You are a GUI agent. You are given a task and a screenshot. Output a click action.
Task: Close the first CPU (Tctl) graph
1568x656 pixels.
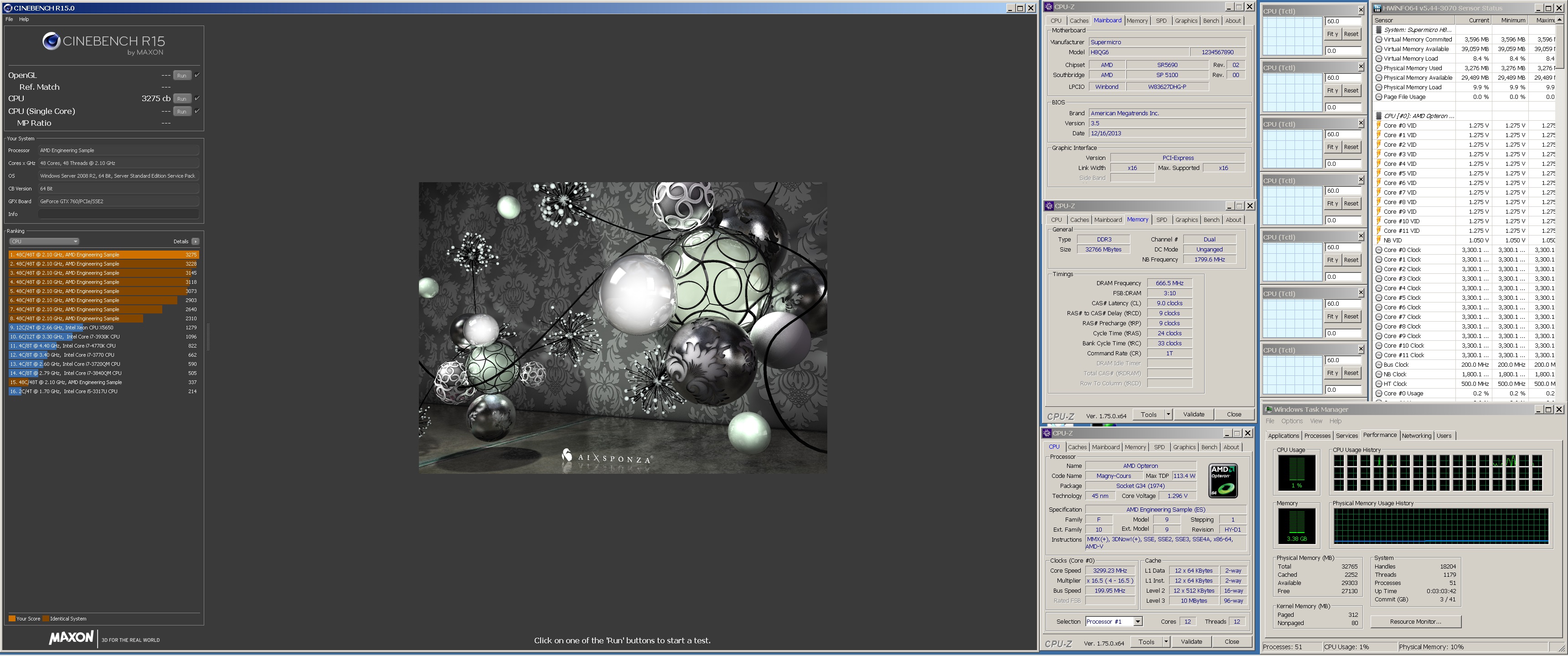coord(1361,10)
